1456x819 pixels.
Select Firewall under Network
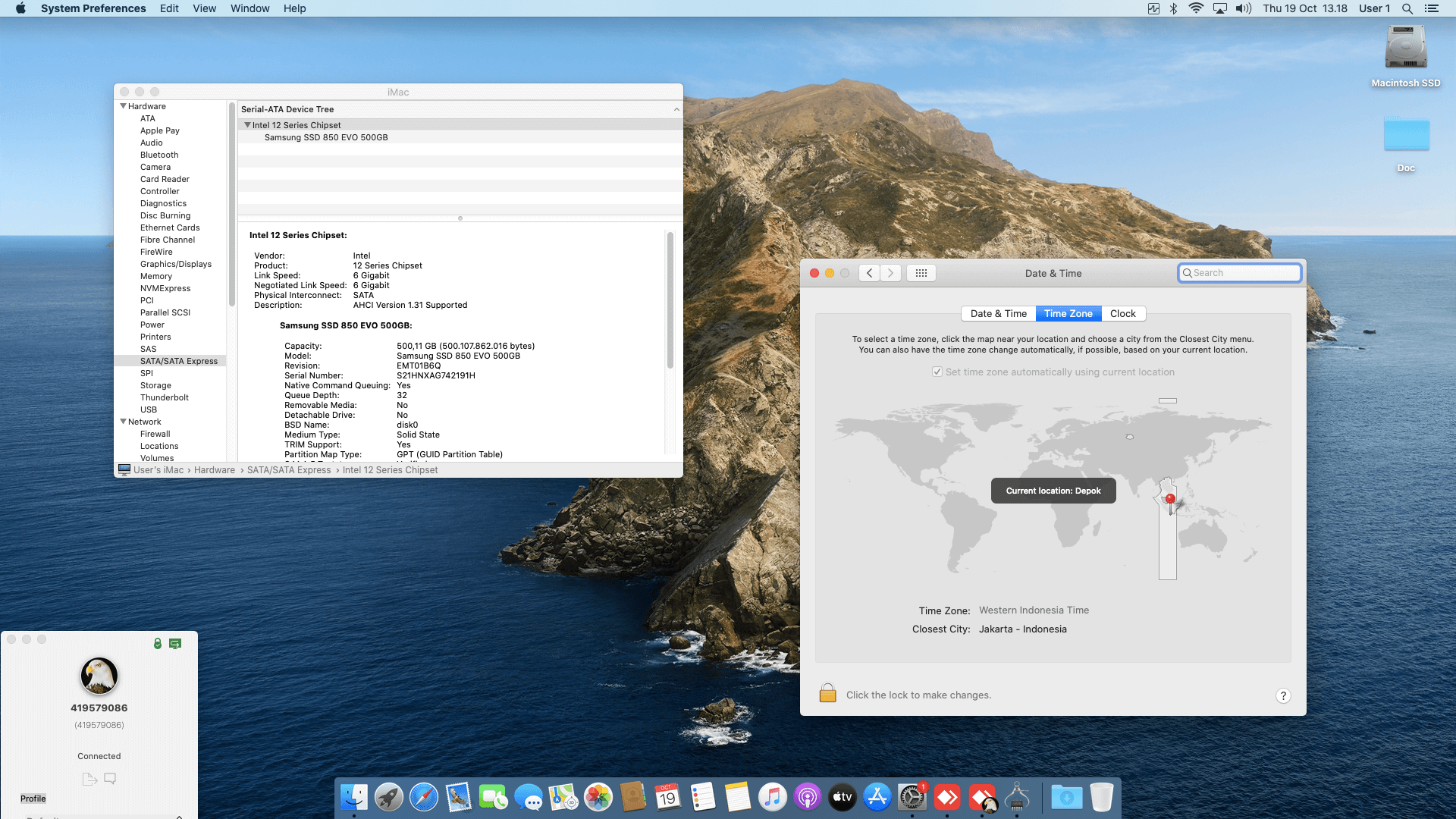pyautogui.click(x=155, y=434)
